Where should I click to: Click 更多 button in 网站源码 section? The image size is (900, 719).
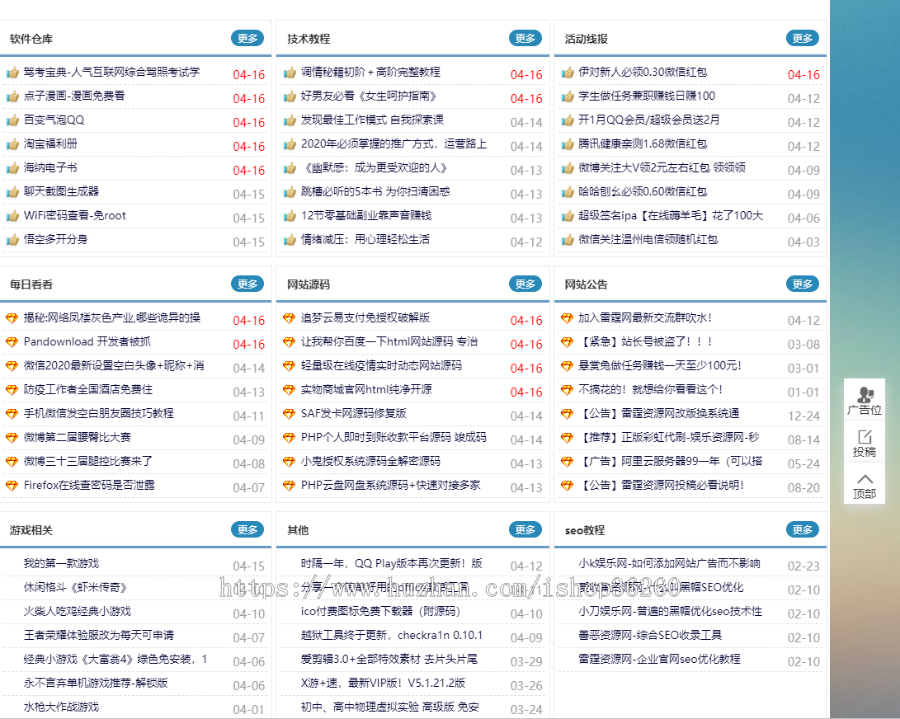(524, 283)
